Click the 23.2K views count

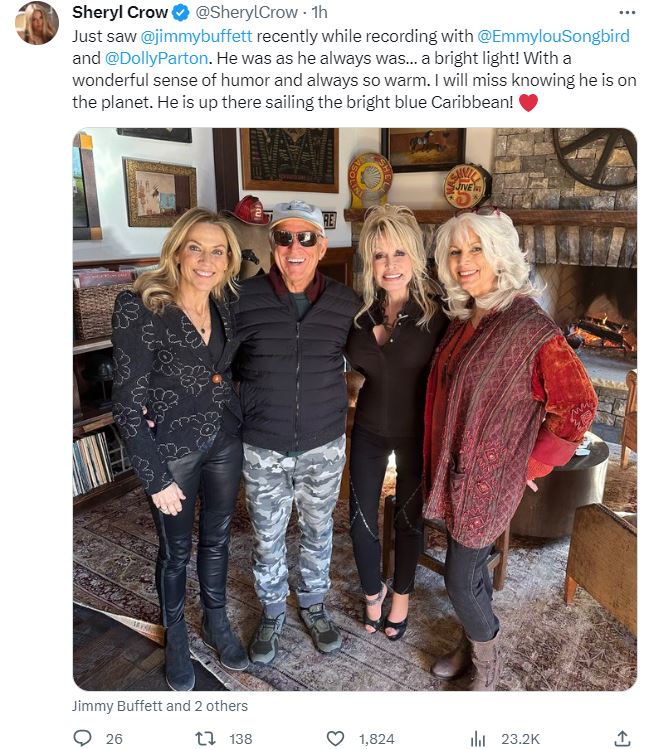[x=520, y=739]
